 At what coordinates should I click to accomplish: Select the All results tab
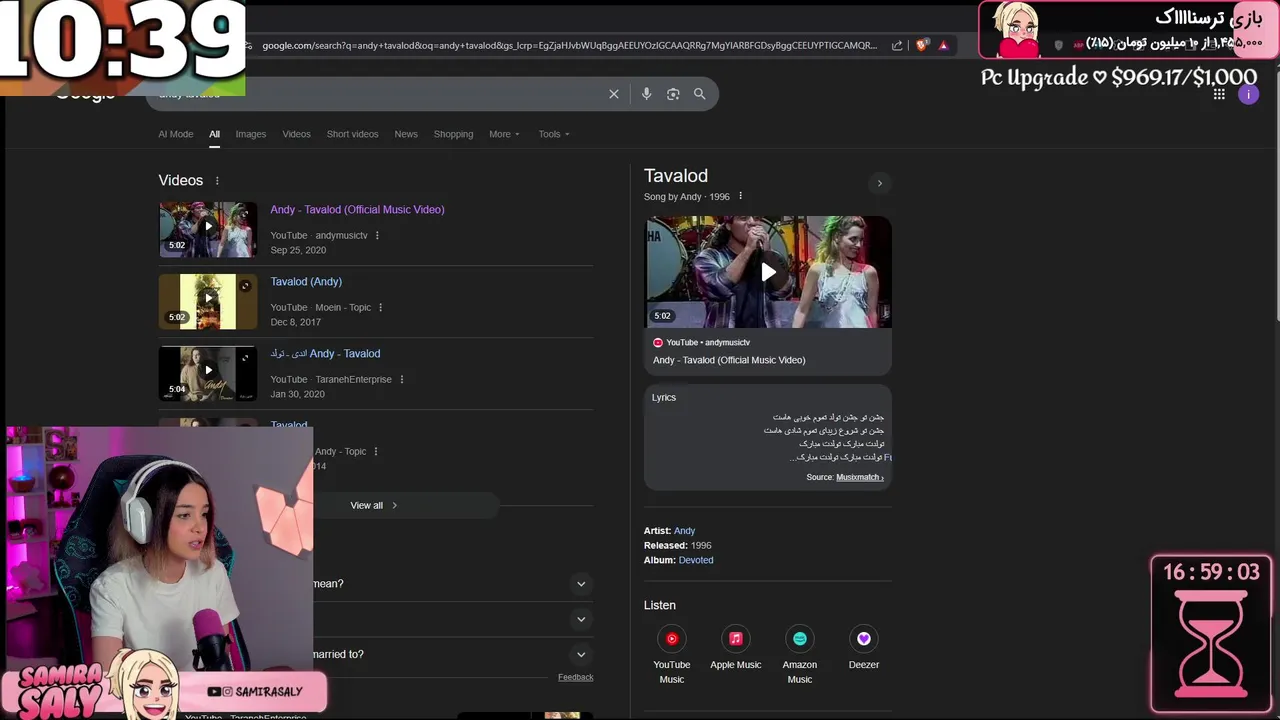click(214, 134)
